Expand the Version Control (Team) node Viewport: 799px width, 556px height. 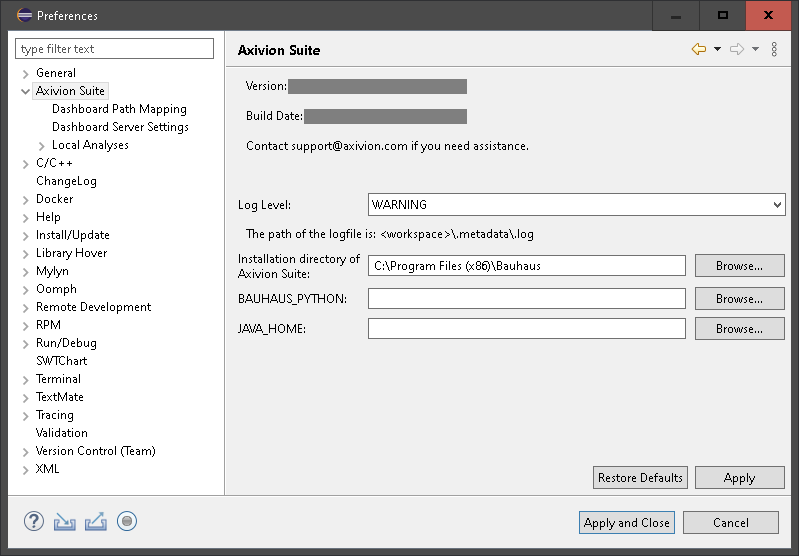[x=25, y=452]
